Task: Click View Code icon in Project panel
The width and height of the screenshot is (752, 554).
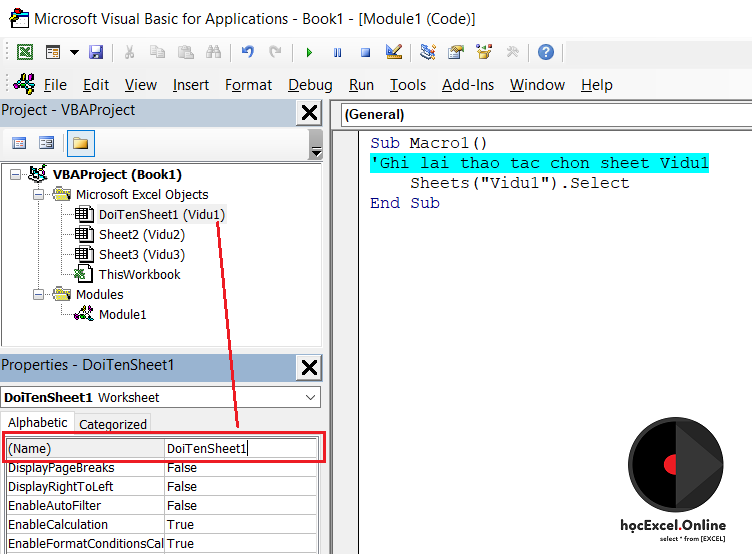Action: tap(19, 143)
